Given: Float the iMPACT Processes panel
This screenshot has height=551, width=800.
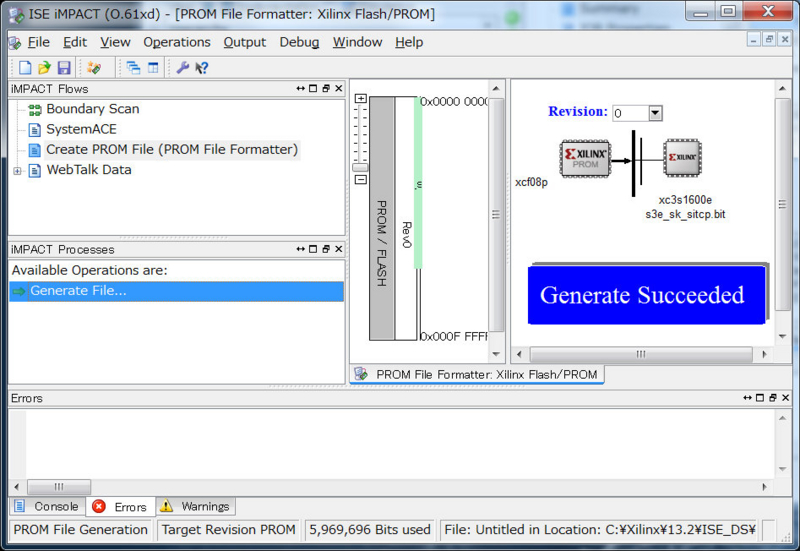Looking at the screenshot, I should (326, 249).
